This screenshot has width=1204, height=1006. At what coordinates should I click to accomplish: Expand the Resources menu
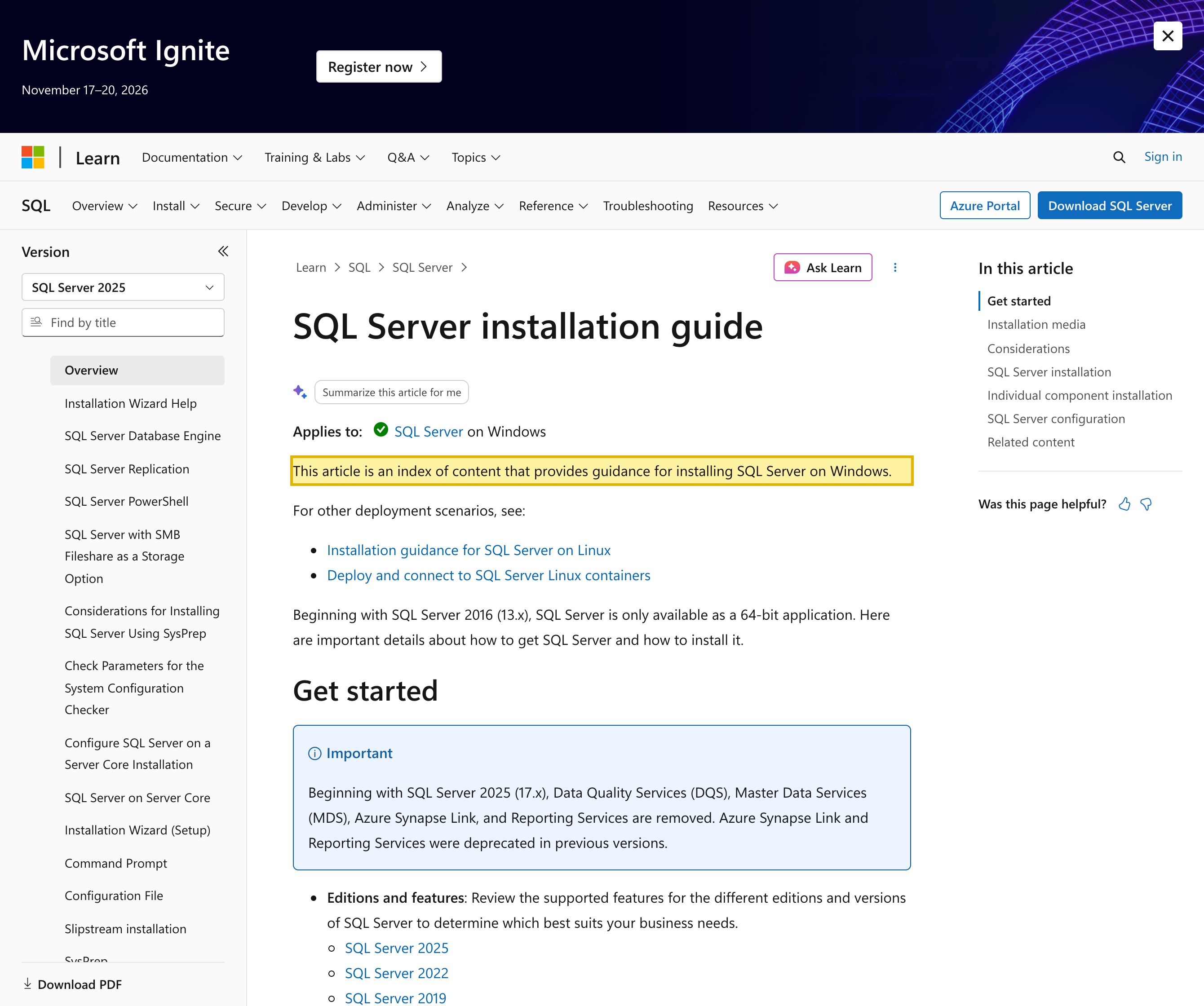point(743,206)
